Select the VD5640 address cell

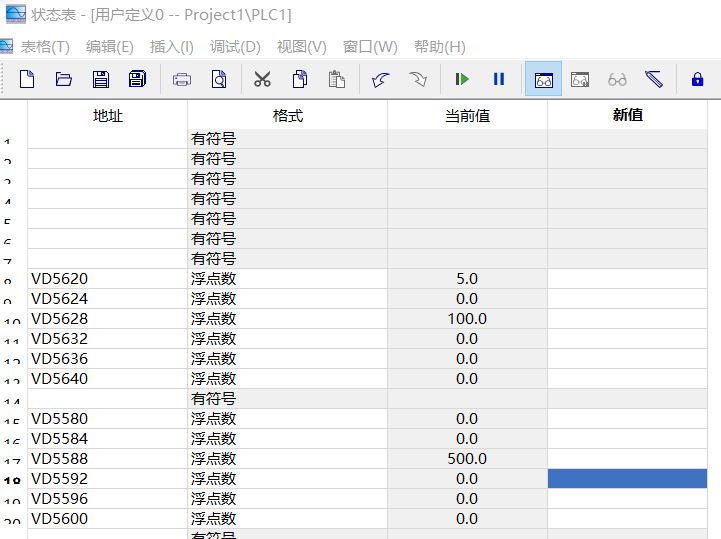[108, 378]
